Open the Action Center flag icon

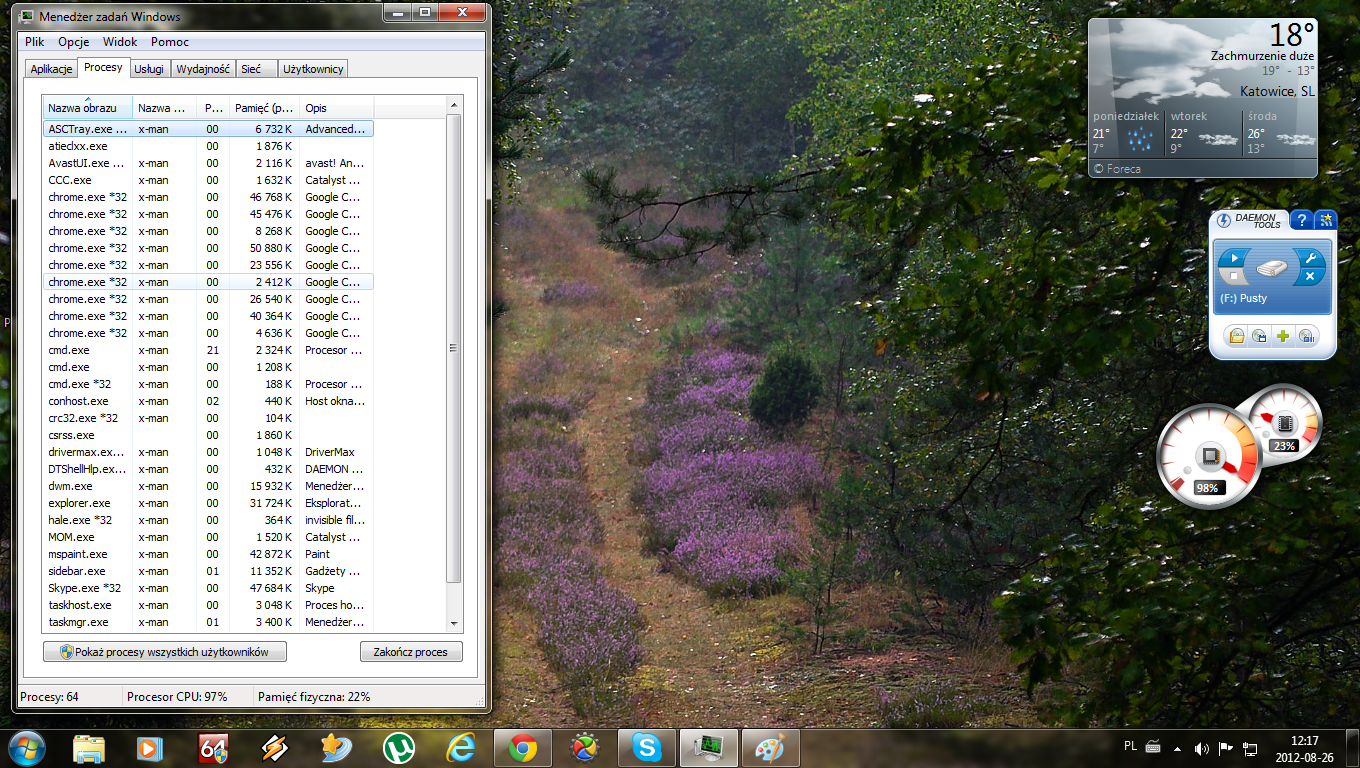[1226, 748]
